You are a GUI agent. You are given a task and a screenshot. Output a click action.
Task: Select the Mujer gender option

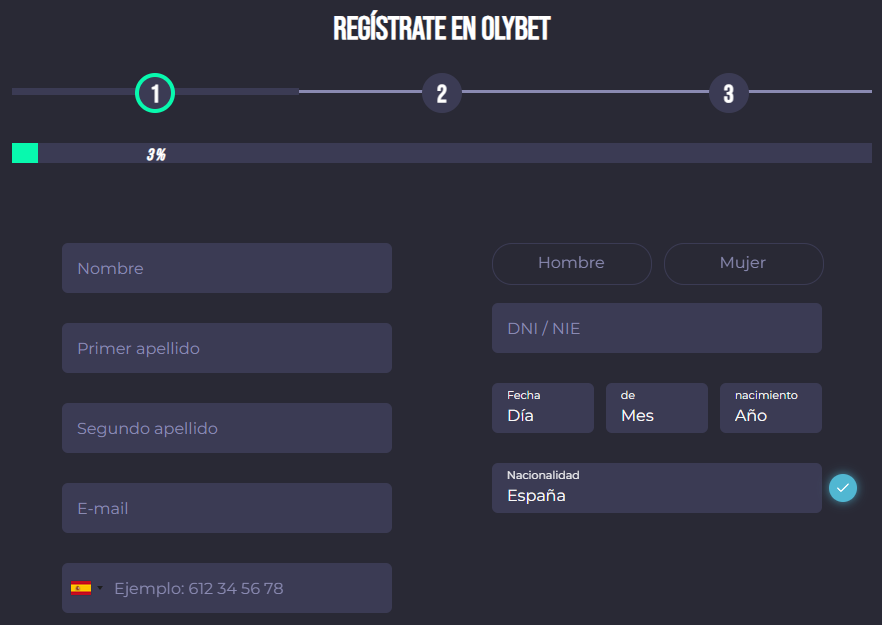[743, 263]
